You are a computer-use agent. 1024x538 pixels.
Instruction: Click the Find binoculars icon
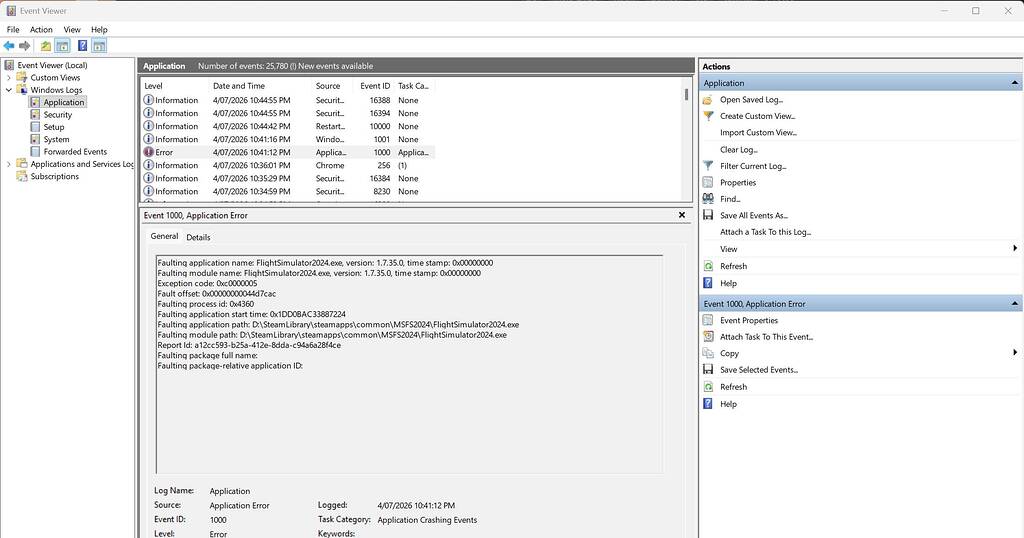tap(708, 198)
